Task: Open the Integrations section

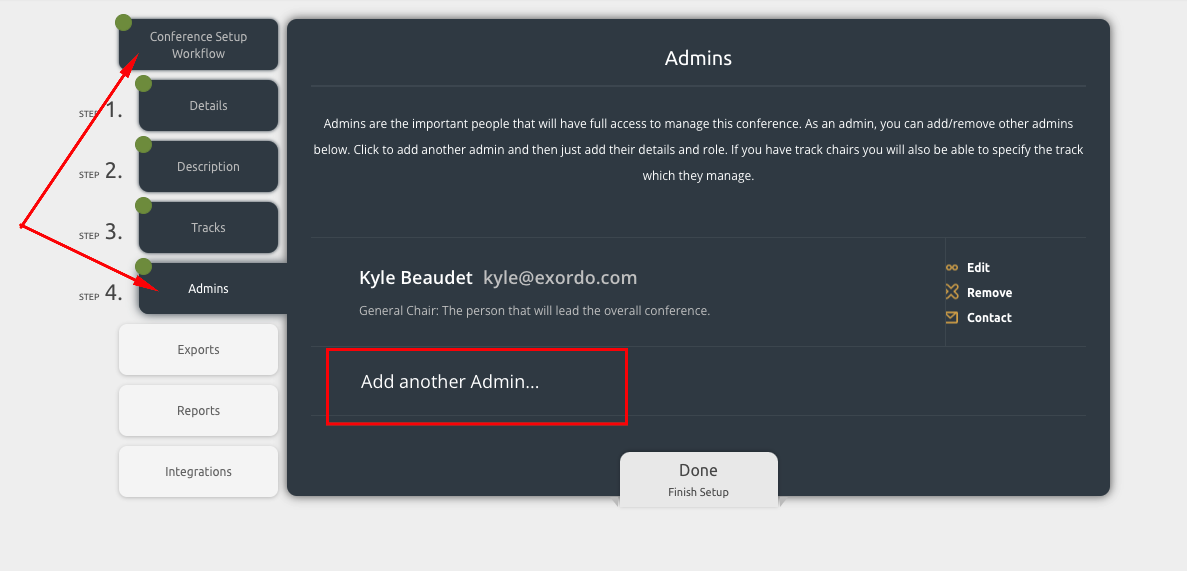Action: (x=198, y=472)
